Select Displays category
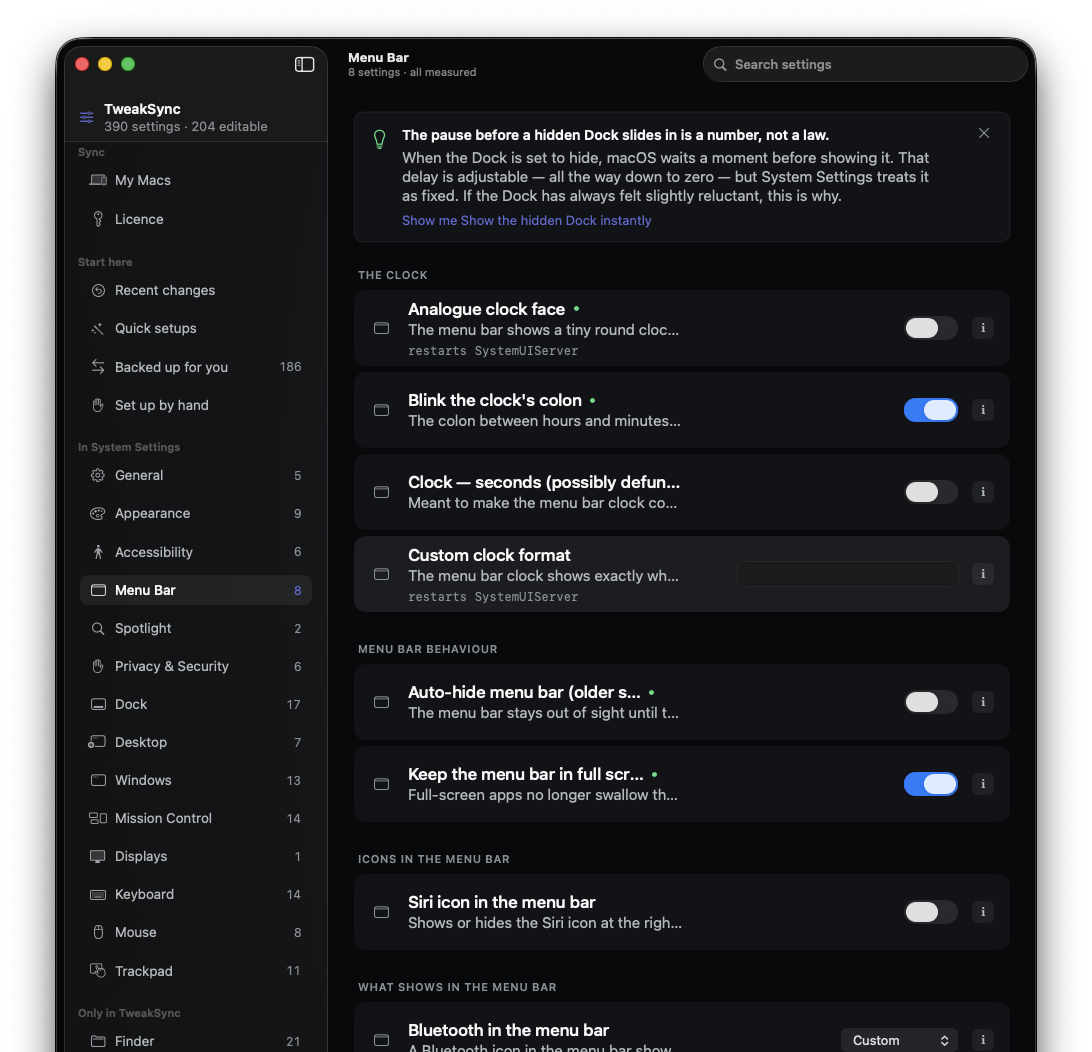The width and height of the screenshot is (1092, 1052). pos(196,856)
